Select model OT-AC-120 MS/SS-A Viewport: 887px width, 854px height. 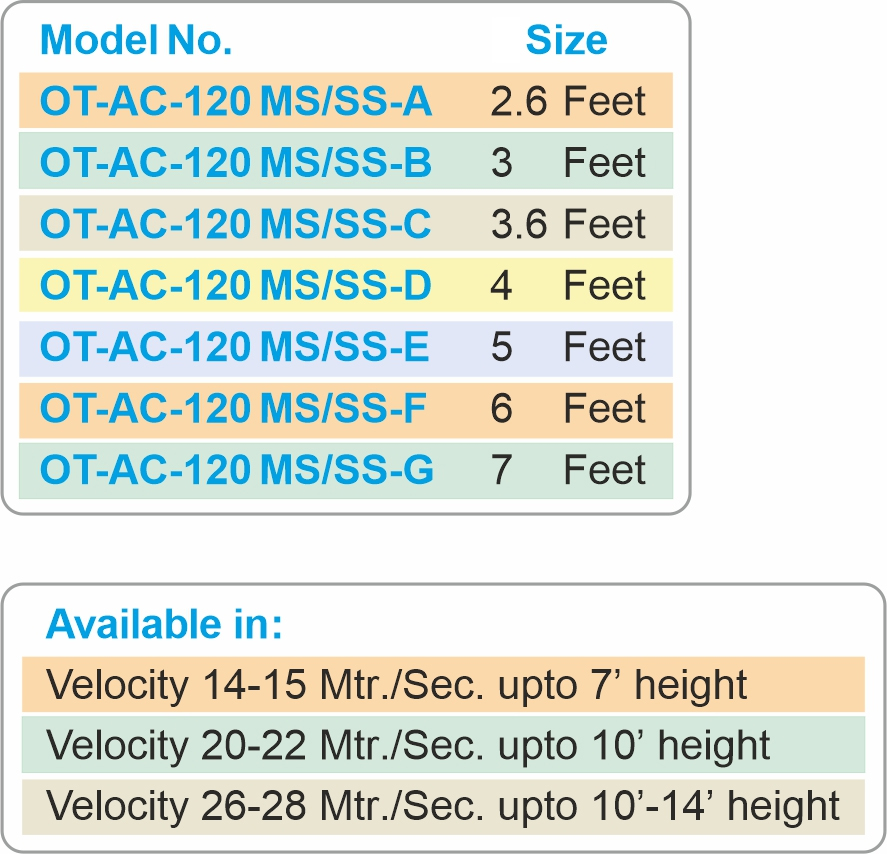pyautogui.click(x=236, y=101)
